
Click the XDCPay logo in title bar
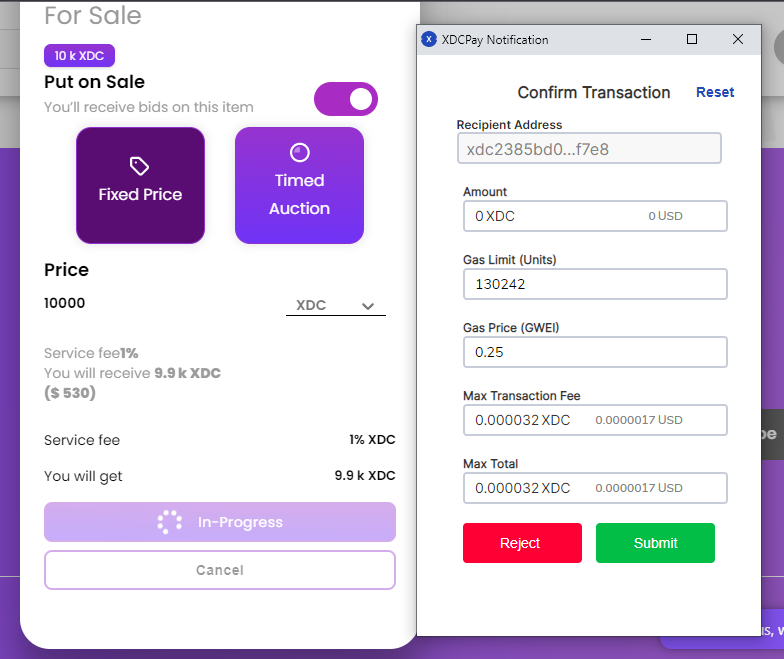[429, 40]
